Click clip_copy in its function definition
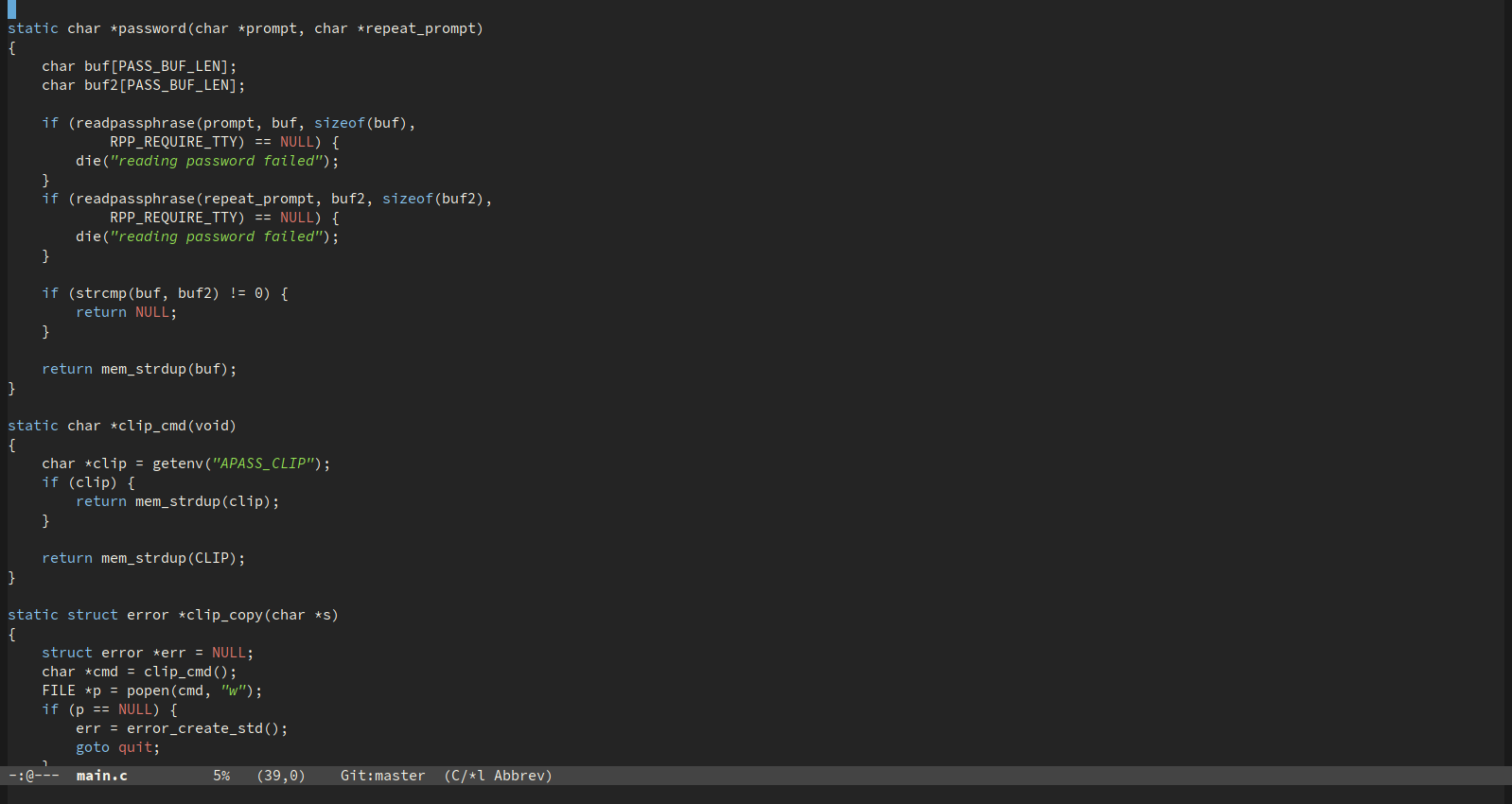 coord(224,615)
